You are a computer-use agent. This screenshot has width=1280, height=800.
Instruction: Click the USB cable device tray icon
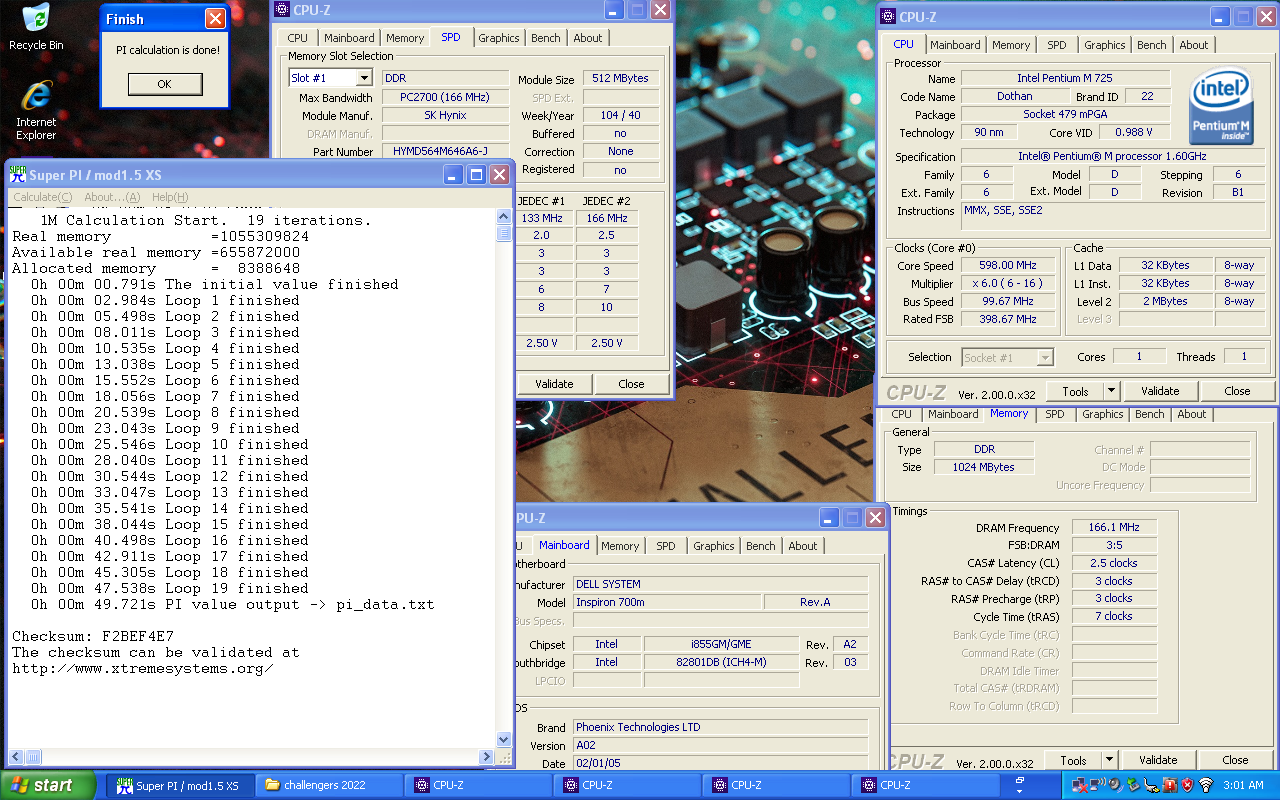click(x=1152, y=785)
